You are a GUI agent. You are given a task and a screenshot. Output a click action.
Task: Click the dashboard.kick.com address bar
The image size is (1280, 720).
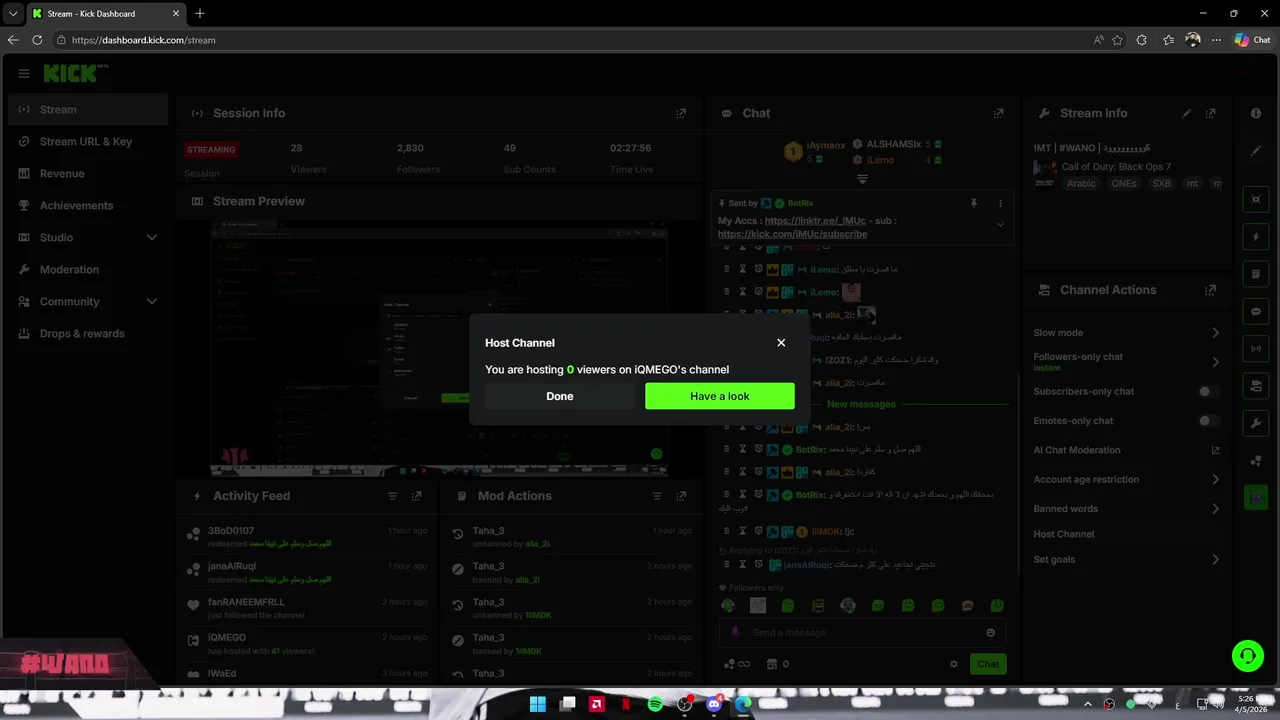pos(570,40)
